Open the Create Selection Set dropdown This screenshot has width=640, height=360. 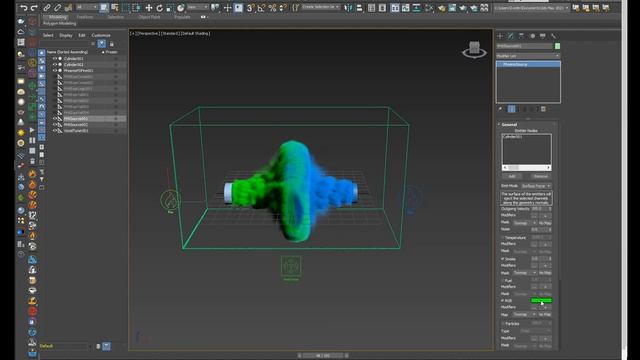coord(320,7)
